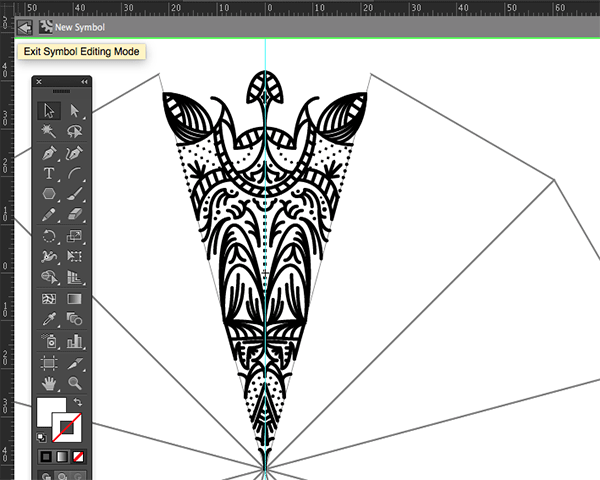Activate the Eyedropper tool
600x480 pixels.
(48, 319)
